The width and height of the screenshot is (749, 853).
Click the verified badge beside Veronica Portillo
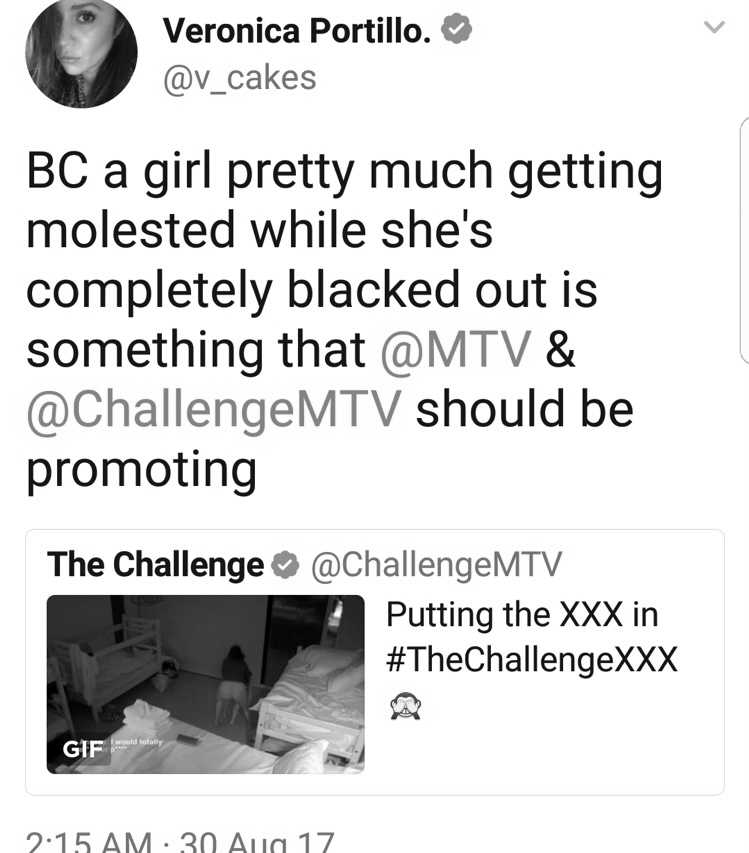pyautogui.click(x=456, y=29)
